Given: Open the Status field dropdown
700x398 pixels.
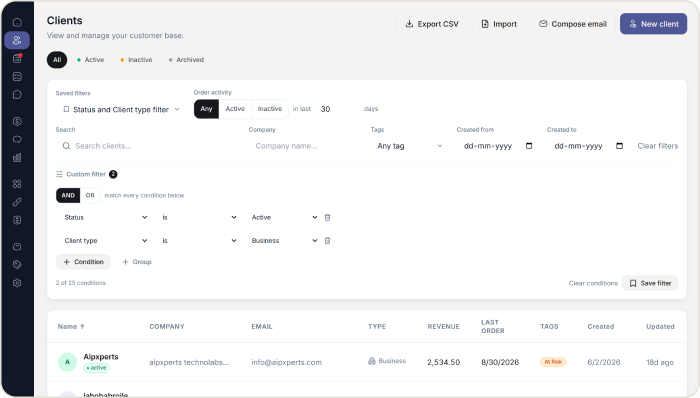Looking at the screenshot, I should click(106, 217).
